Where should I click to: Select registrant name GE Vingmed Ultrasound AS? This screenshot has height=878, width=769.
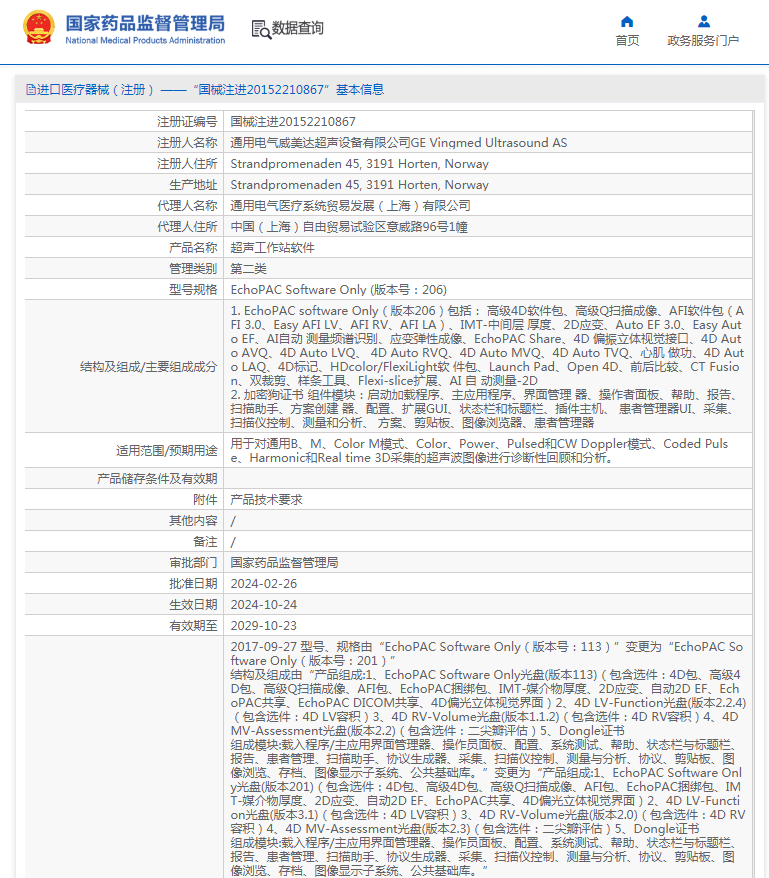pyautogui.click(x=489, y=143)
